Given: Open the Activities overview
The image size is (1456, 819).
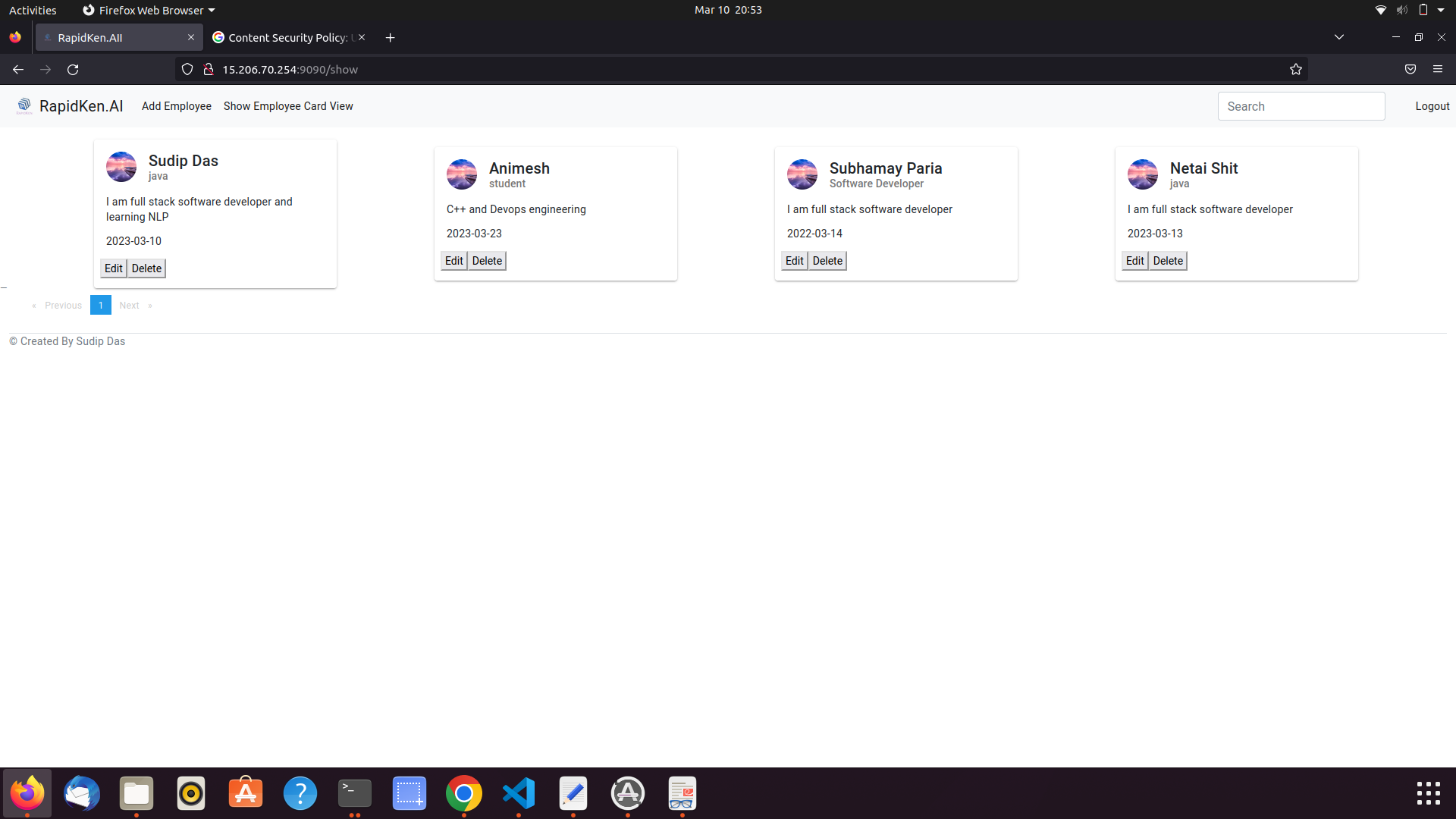Looking at the screenshot, I should [x=33, y=10].
